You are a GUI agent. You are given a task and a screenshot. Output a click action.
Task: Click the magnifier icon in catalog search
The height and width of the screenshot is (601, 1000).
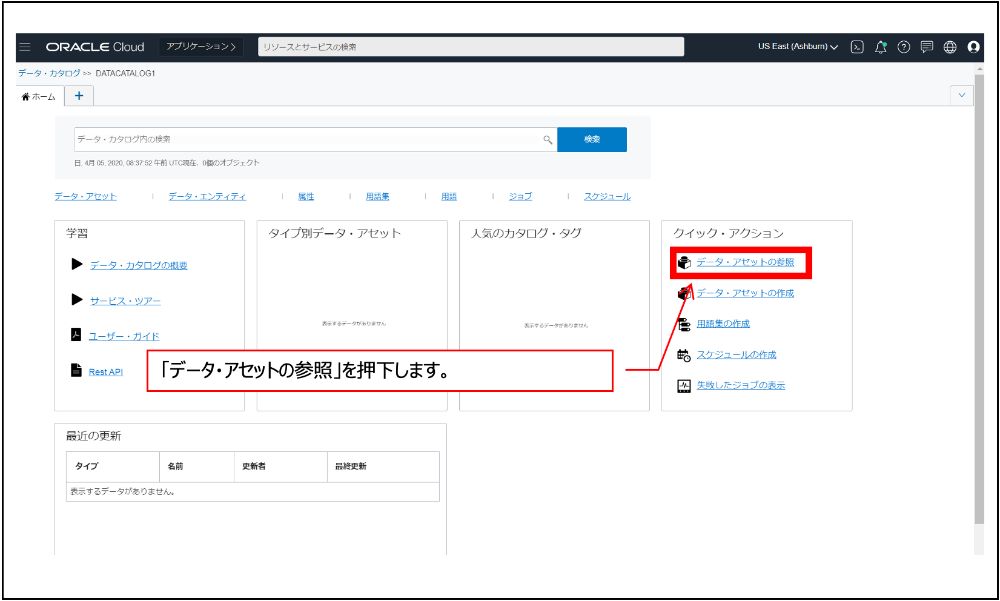pyautogui.click(x=548, y=140)
